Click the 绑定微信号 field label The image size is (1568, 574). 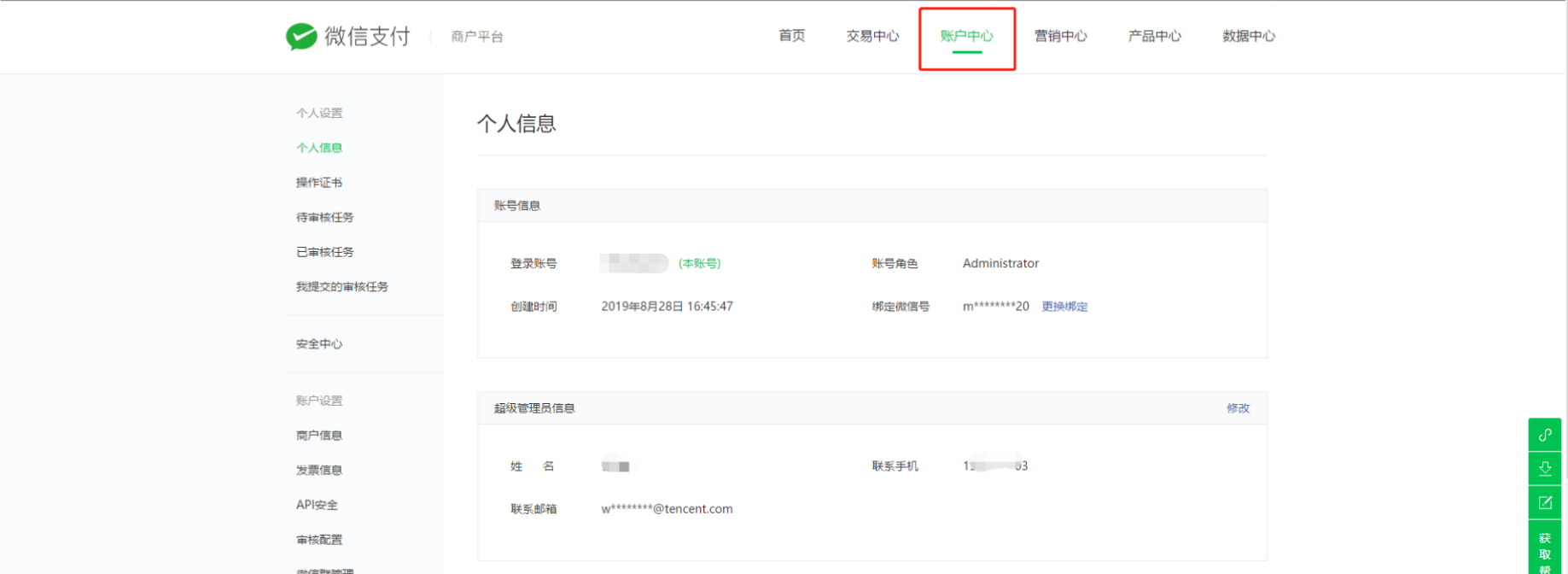[901, 307]
